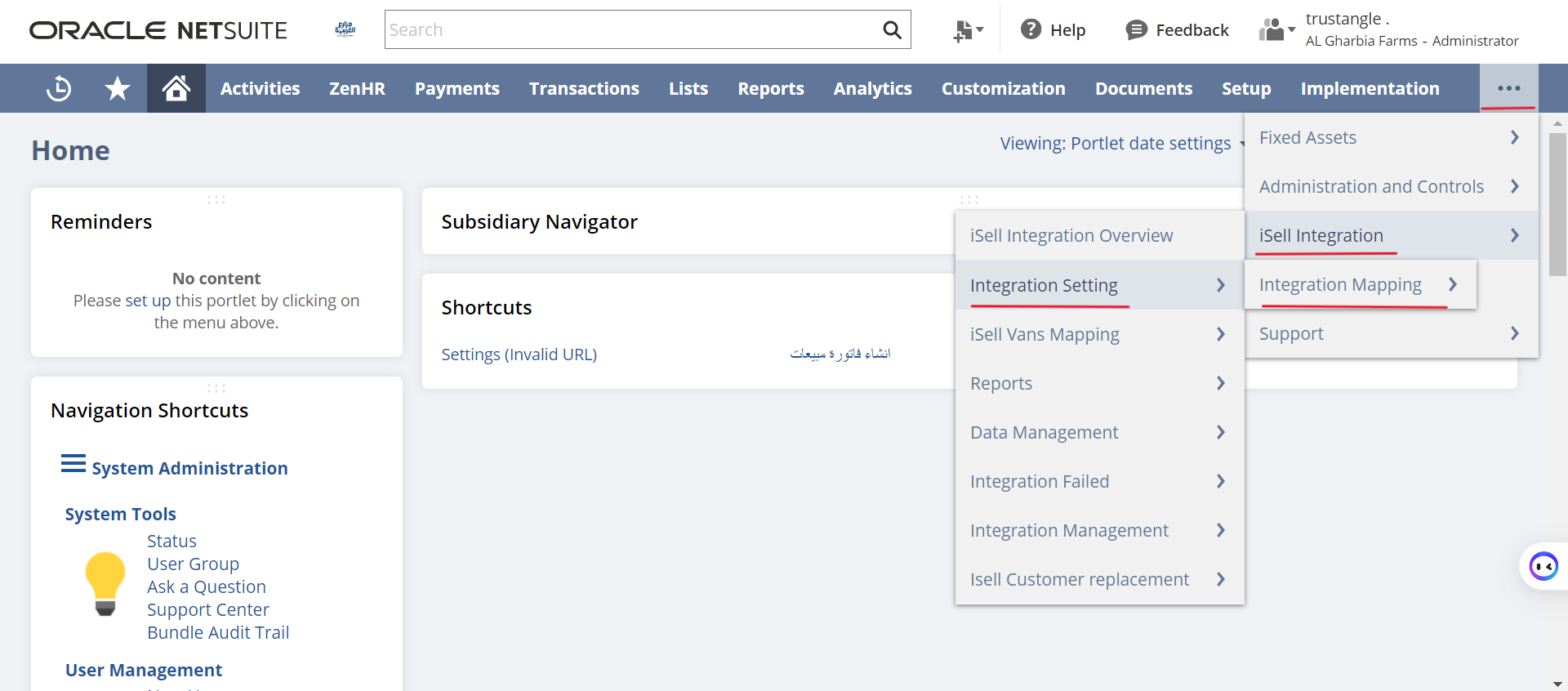Viewport: 1568px width, 691px height.
Task: Expand Integration Failed submenu arrow
Action: pyautogui.click(x=1221, y=481)
